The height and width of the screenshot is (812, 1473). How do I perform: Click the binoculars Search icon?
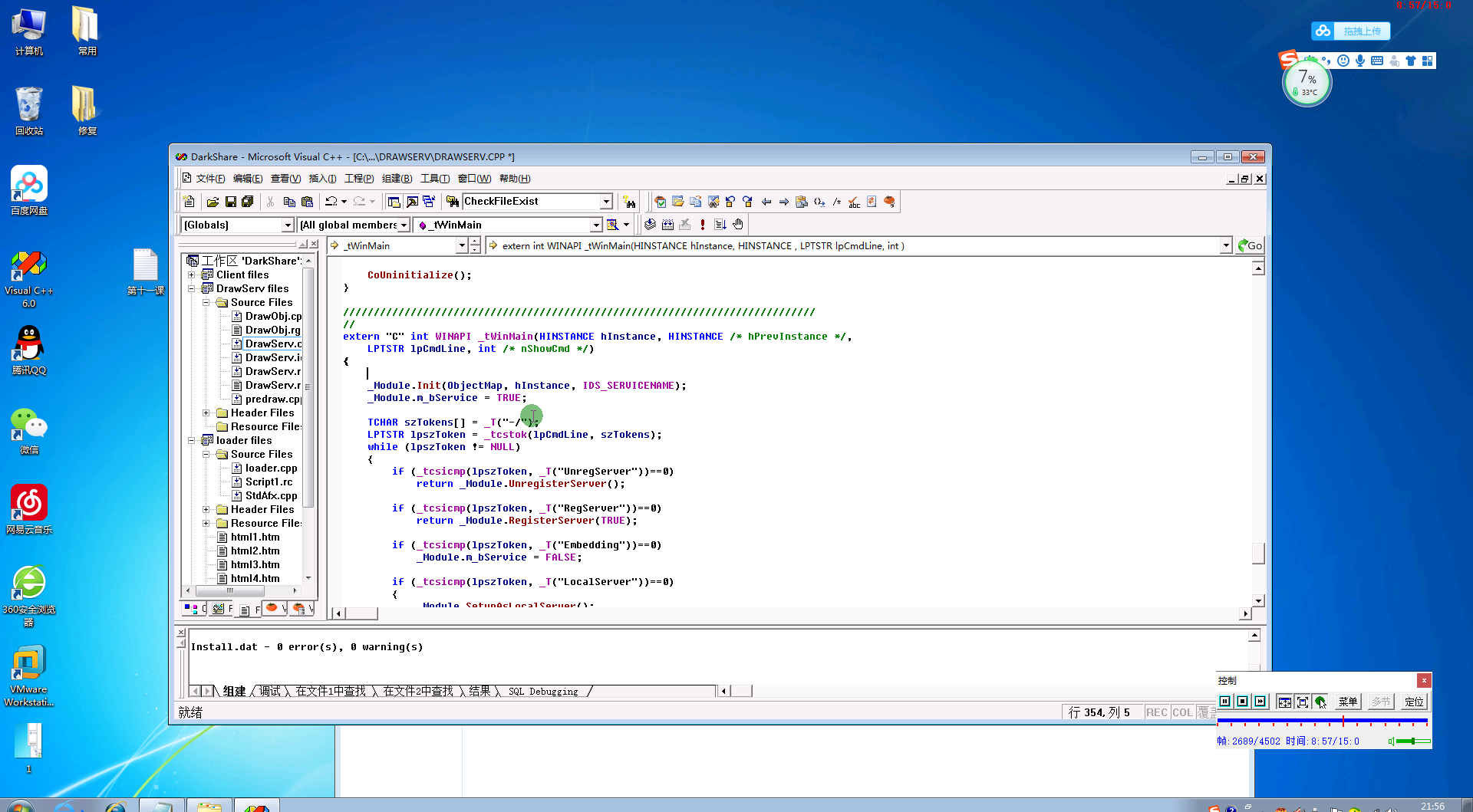[629, 202]
